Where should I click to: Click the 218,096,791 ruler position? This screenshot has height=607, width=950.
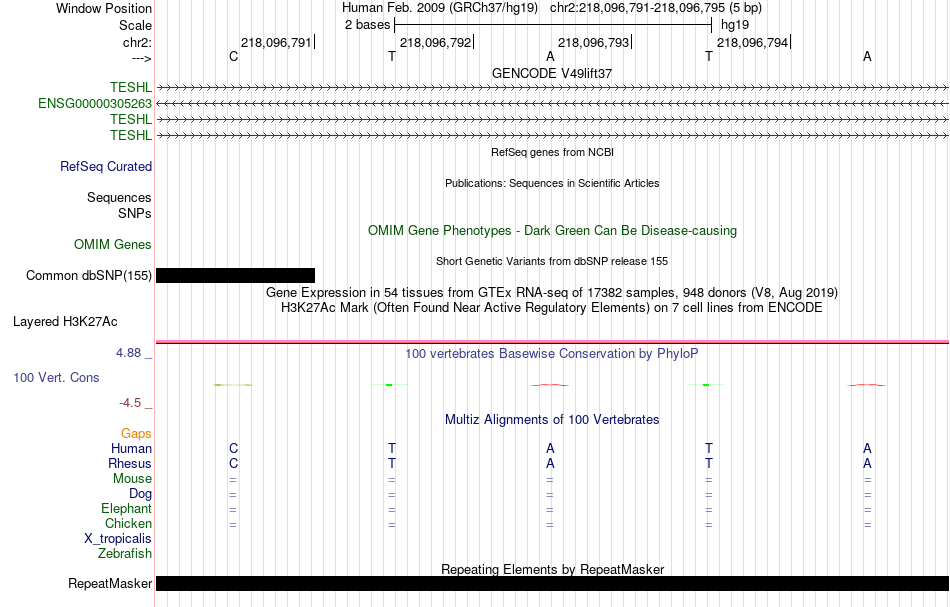[276, 42]
